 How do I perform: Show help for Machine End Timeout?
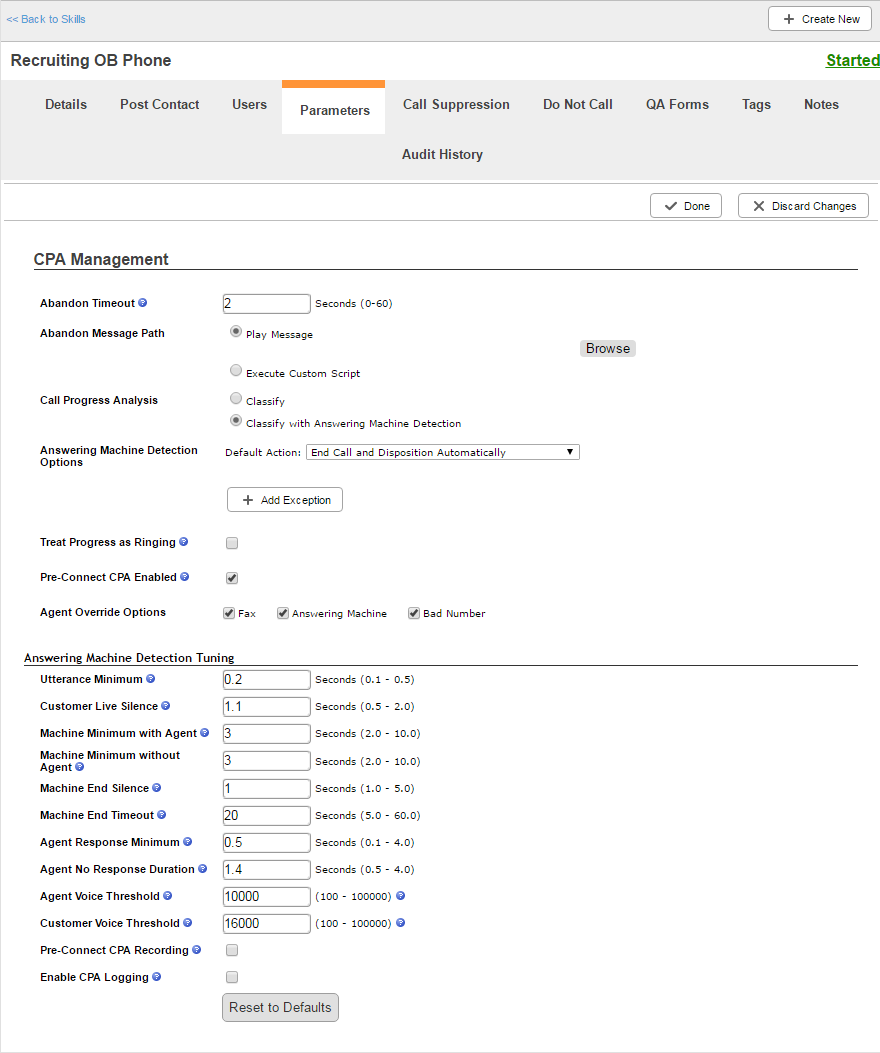161,815
